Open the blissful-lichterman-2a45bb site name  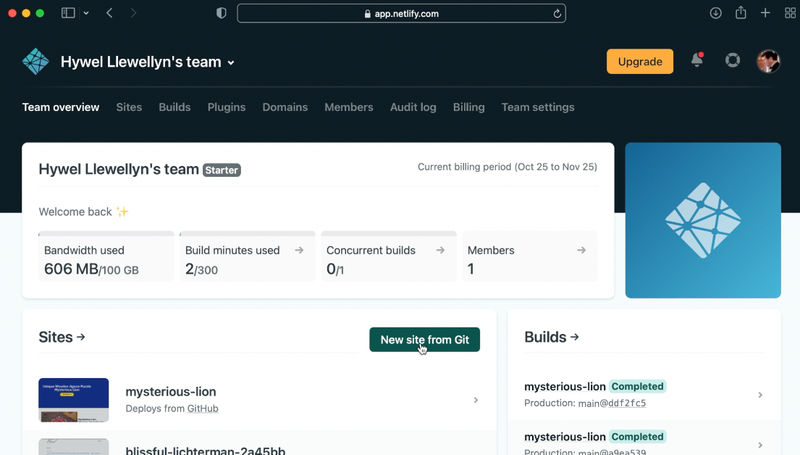(206, 450)
